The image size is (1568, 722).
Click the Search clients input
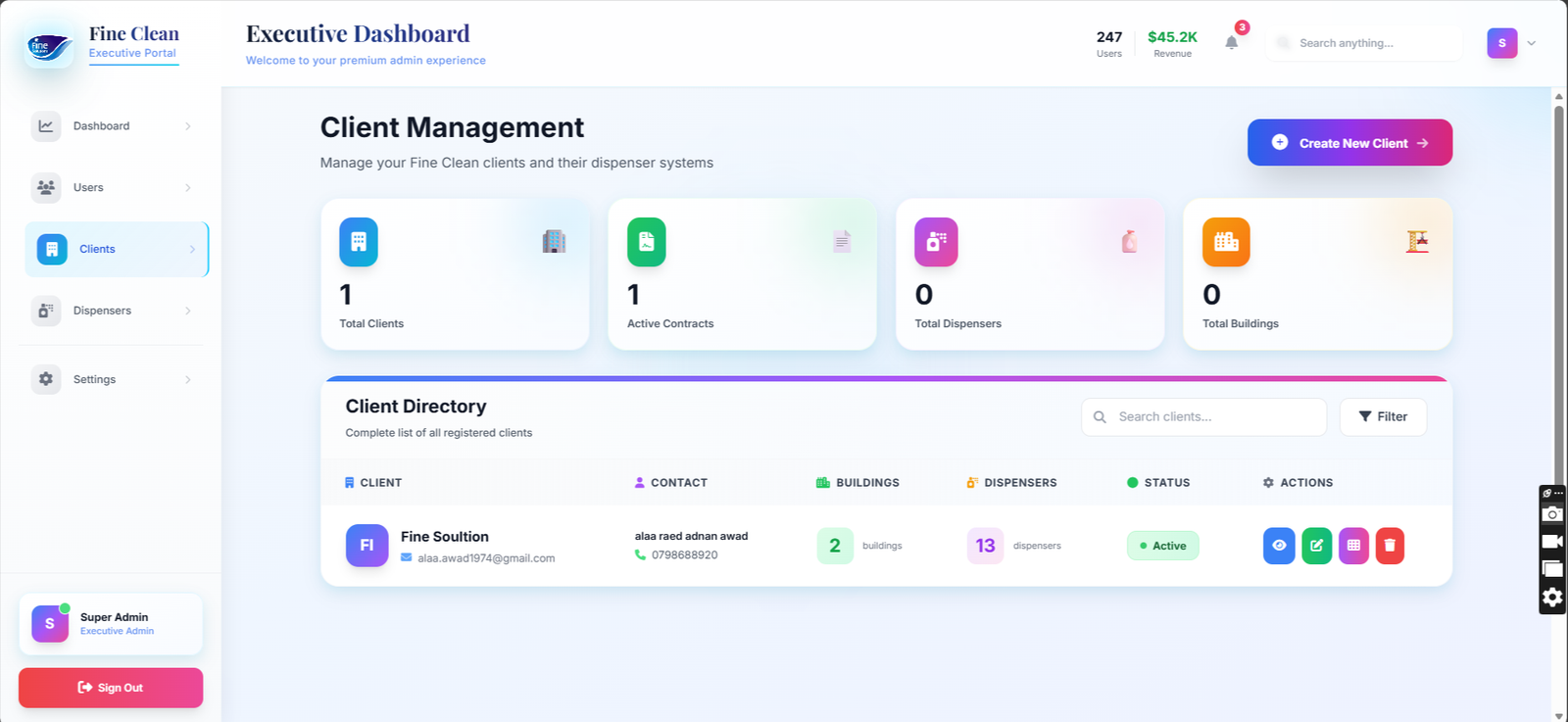click(x=1203, y=416)
